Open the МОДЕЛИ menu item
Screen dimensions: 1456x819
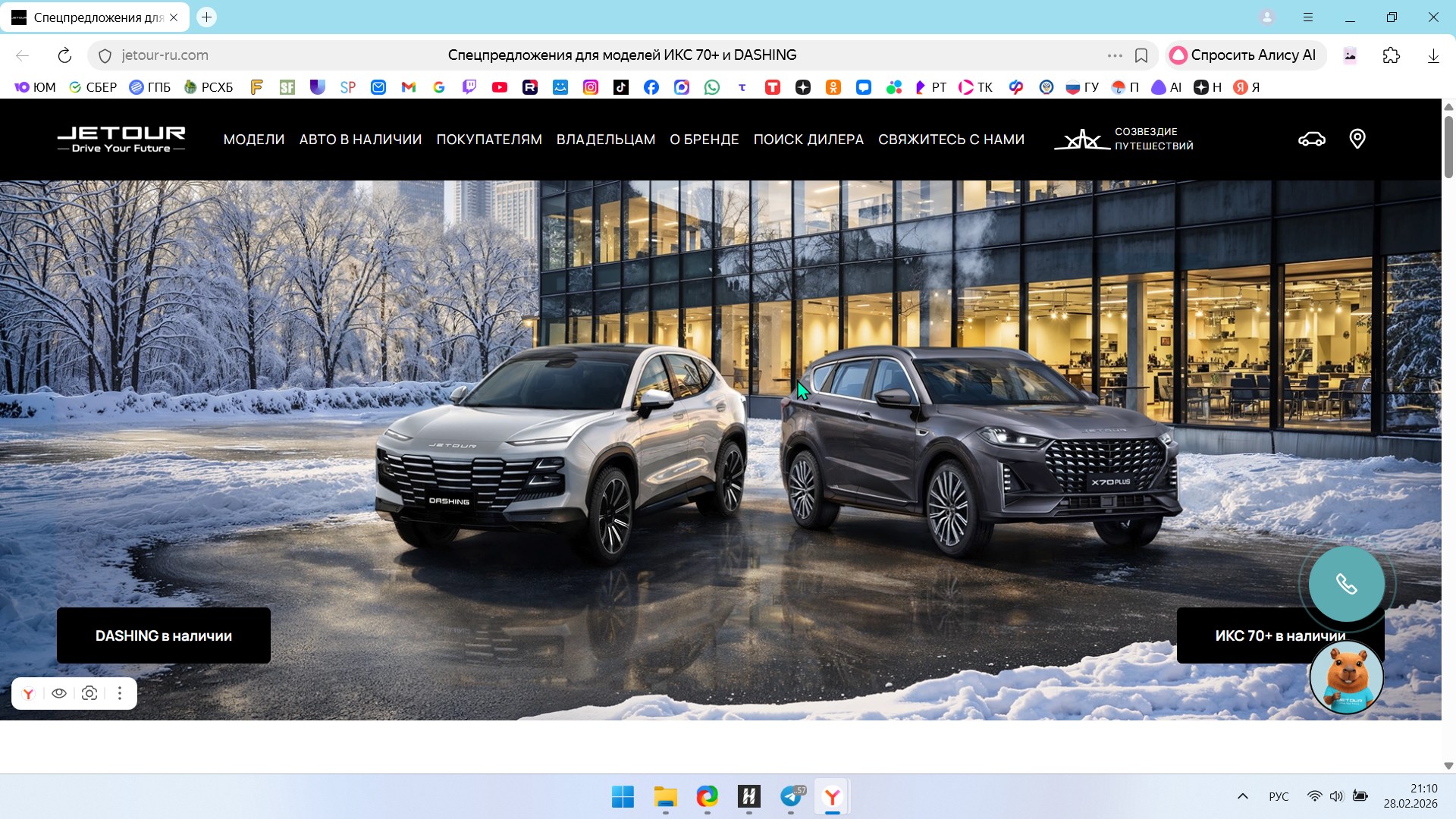point(253,140)
